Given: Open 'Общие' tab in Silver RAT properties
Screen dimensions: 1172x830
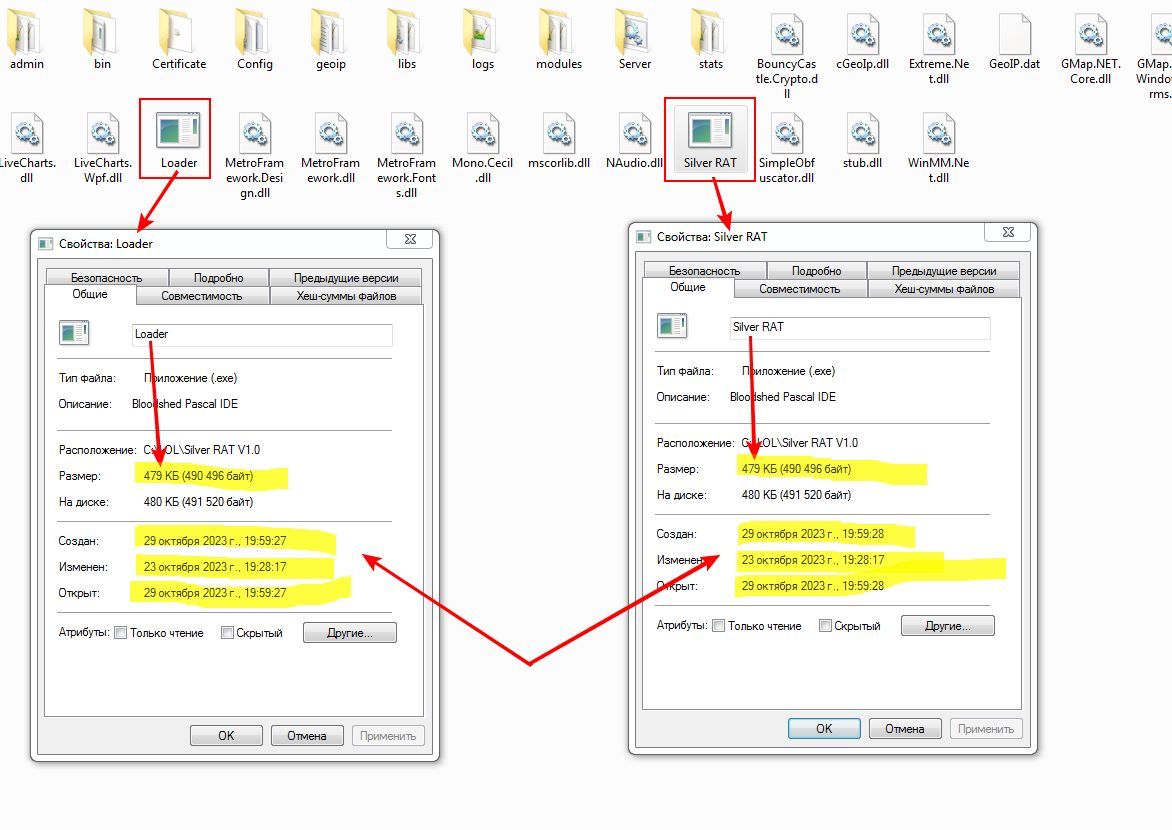Looking at the screenshot, I should 688,288.
